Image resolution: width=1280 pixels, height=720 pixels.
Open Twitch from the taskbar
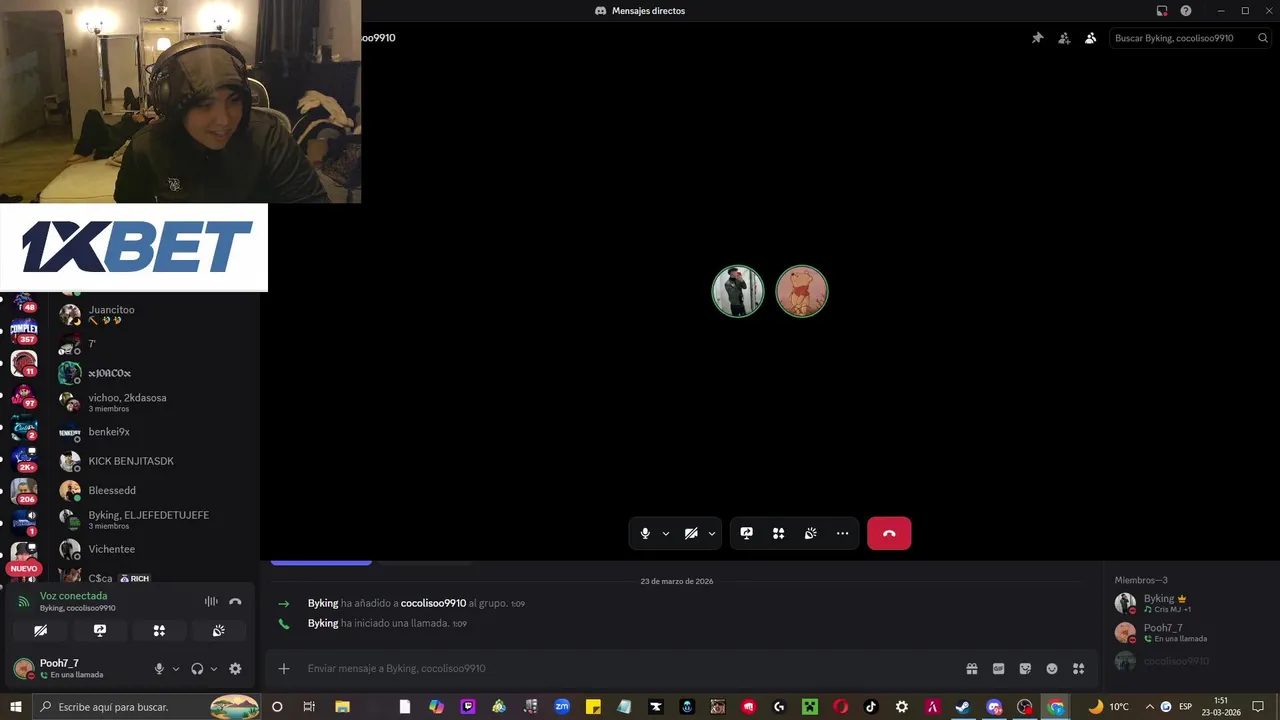pyautogui.click(x=468, y=707)
